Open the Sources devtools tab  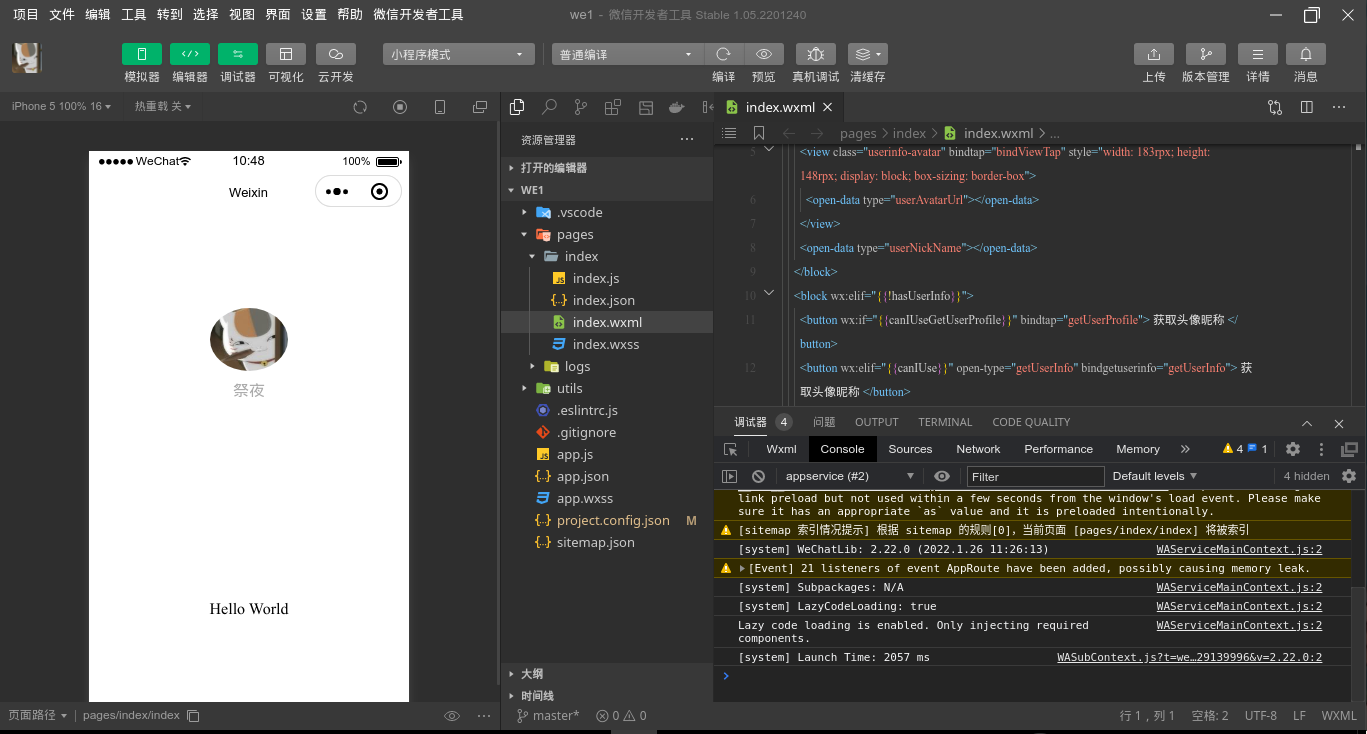tap(910, 449)
